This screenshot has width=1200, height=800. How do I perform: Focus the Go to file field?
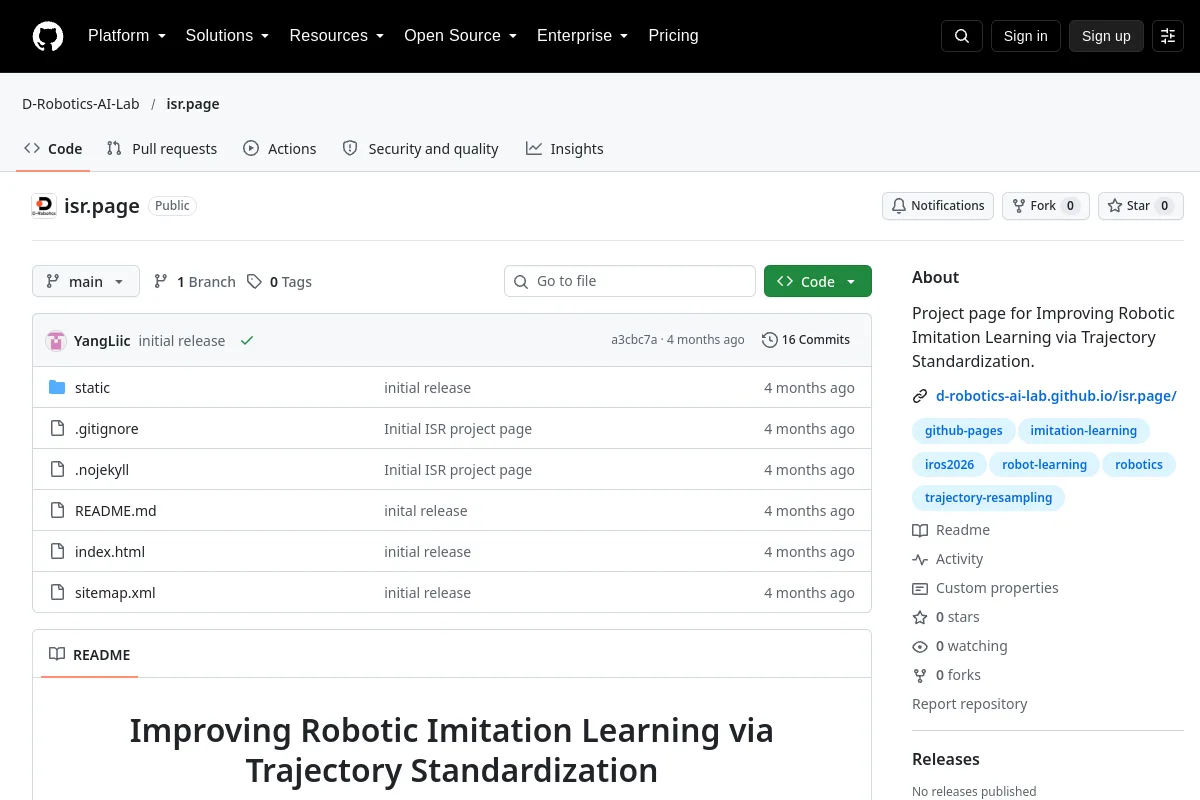630,281
